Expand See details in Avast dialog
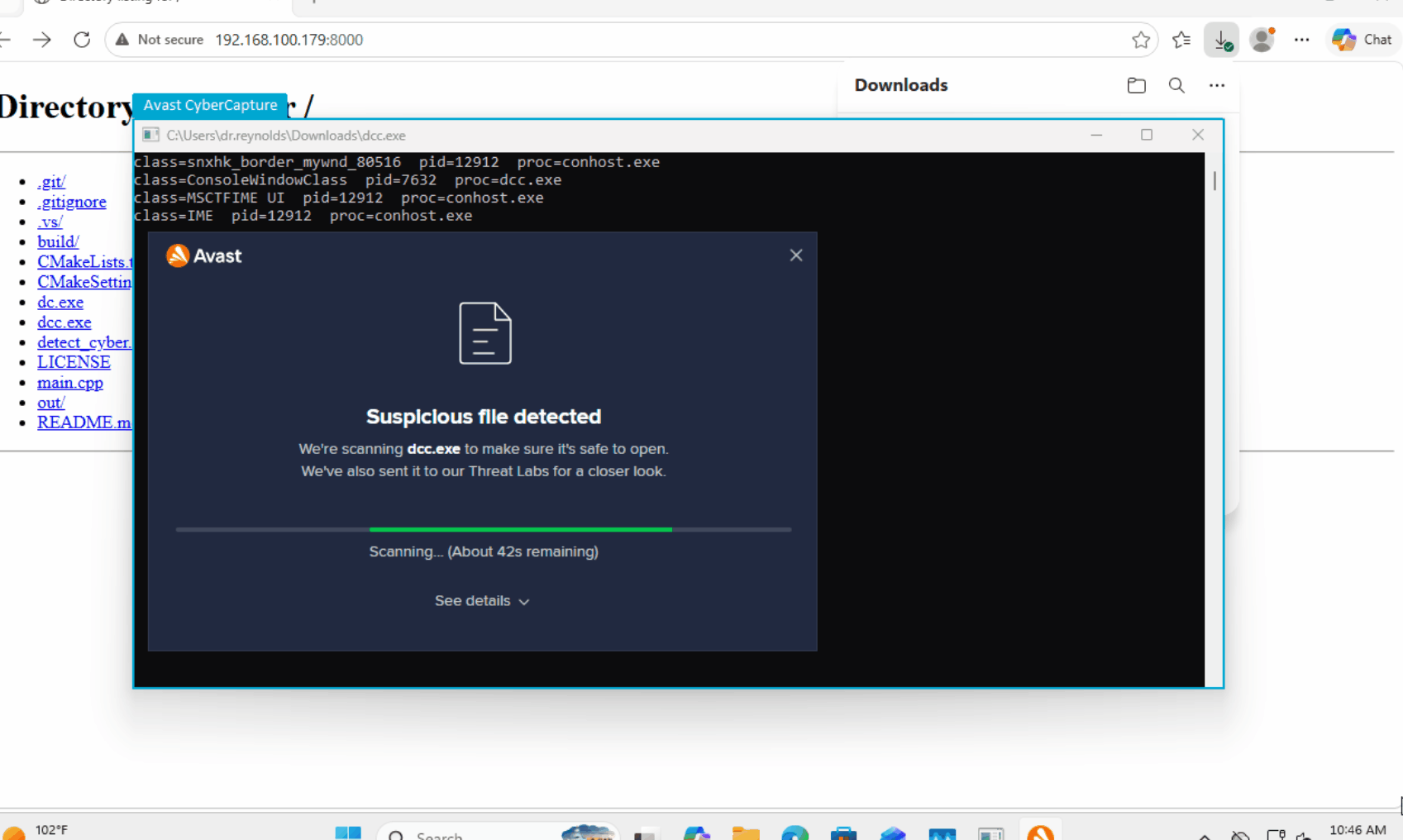 tap(482, 601)
